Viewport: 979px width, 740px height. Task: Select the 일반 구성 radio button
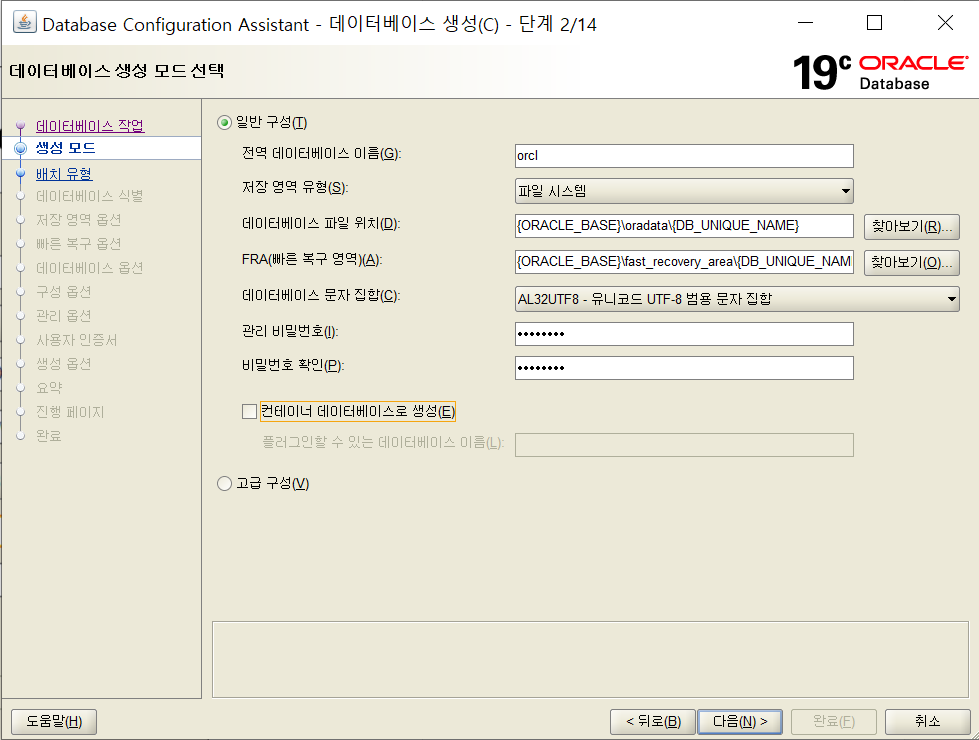224,122
